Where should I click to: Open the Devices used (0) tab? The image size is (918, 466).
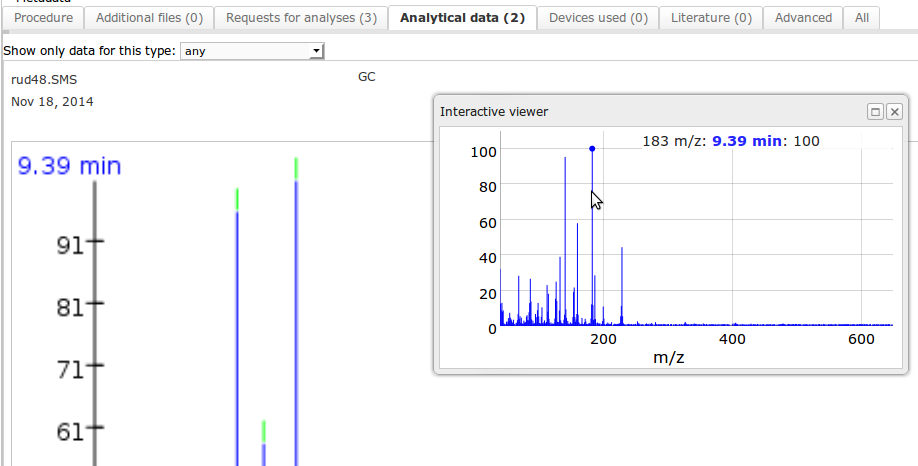coord(598,18)
